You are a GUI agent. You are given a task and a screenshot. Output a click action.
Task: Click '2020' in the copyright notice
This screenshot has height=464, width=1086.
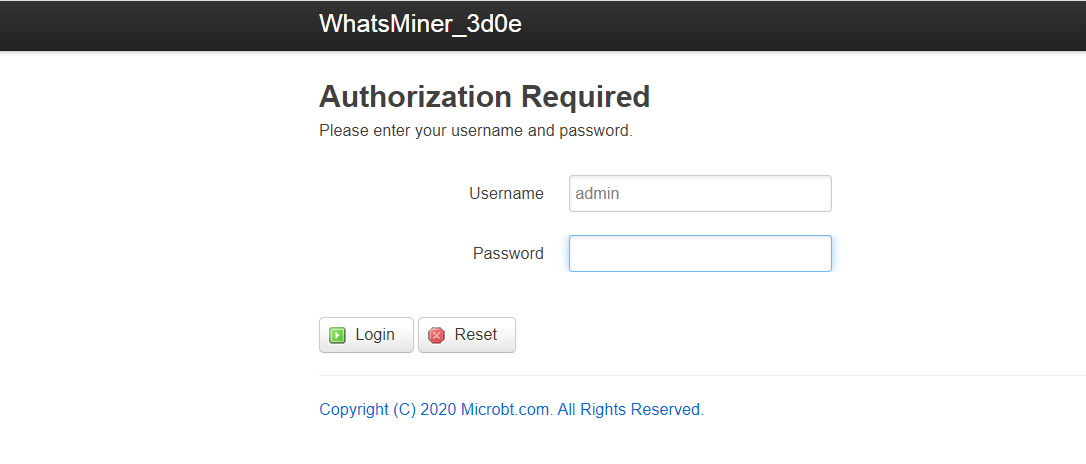click(x=438, y=409)
